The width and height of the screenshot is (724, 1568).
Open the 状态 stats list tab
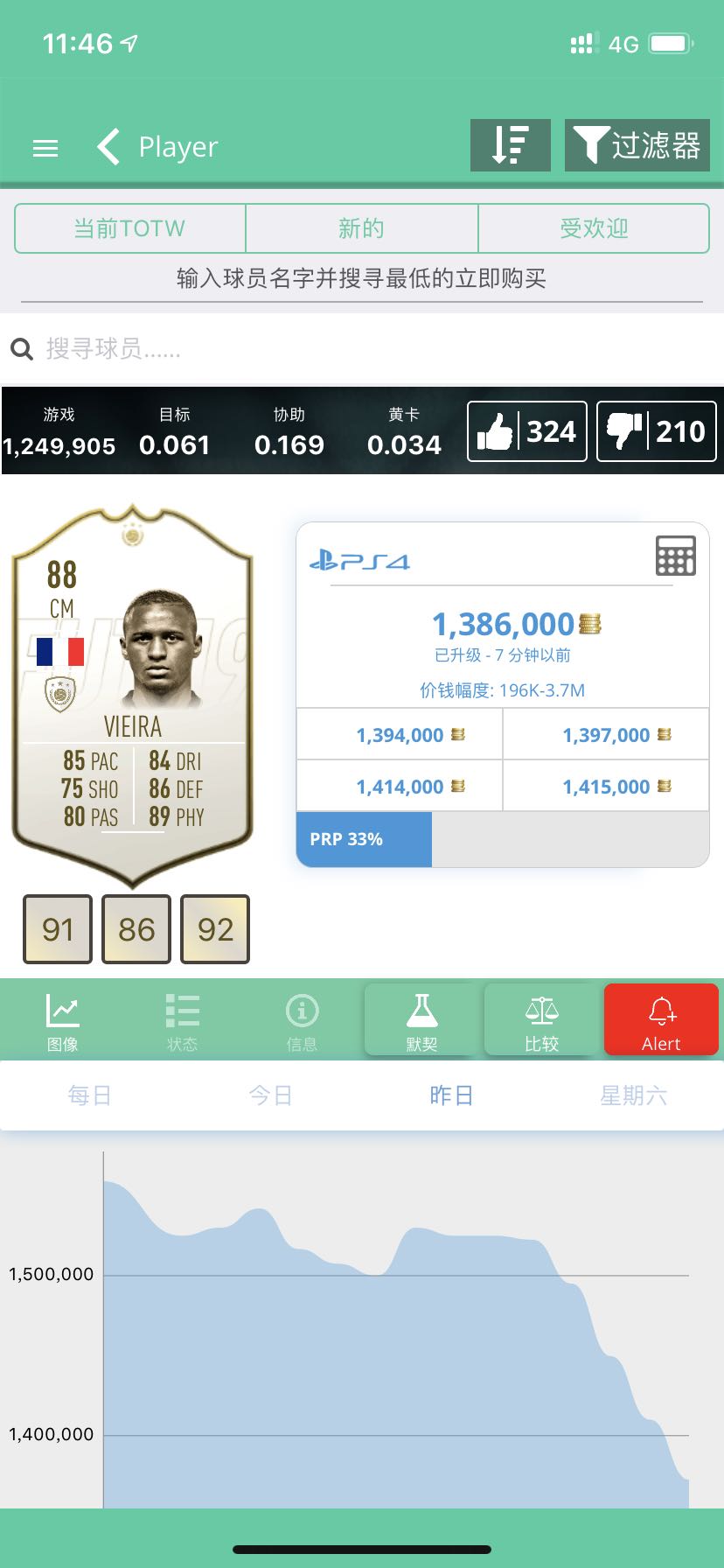click(182, 1021)
